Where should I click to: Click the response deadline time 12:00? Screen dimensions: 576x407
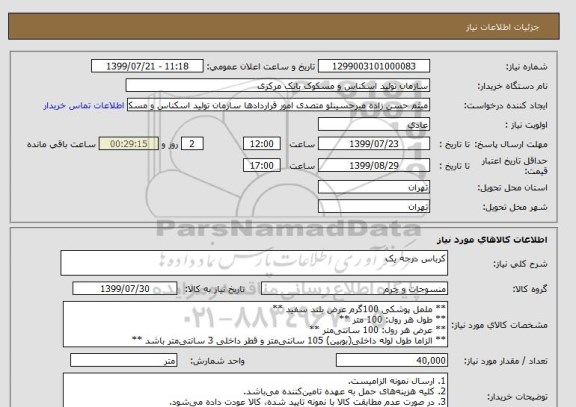(262, 144)
